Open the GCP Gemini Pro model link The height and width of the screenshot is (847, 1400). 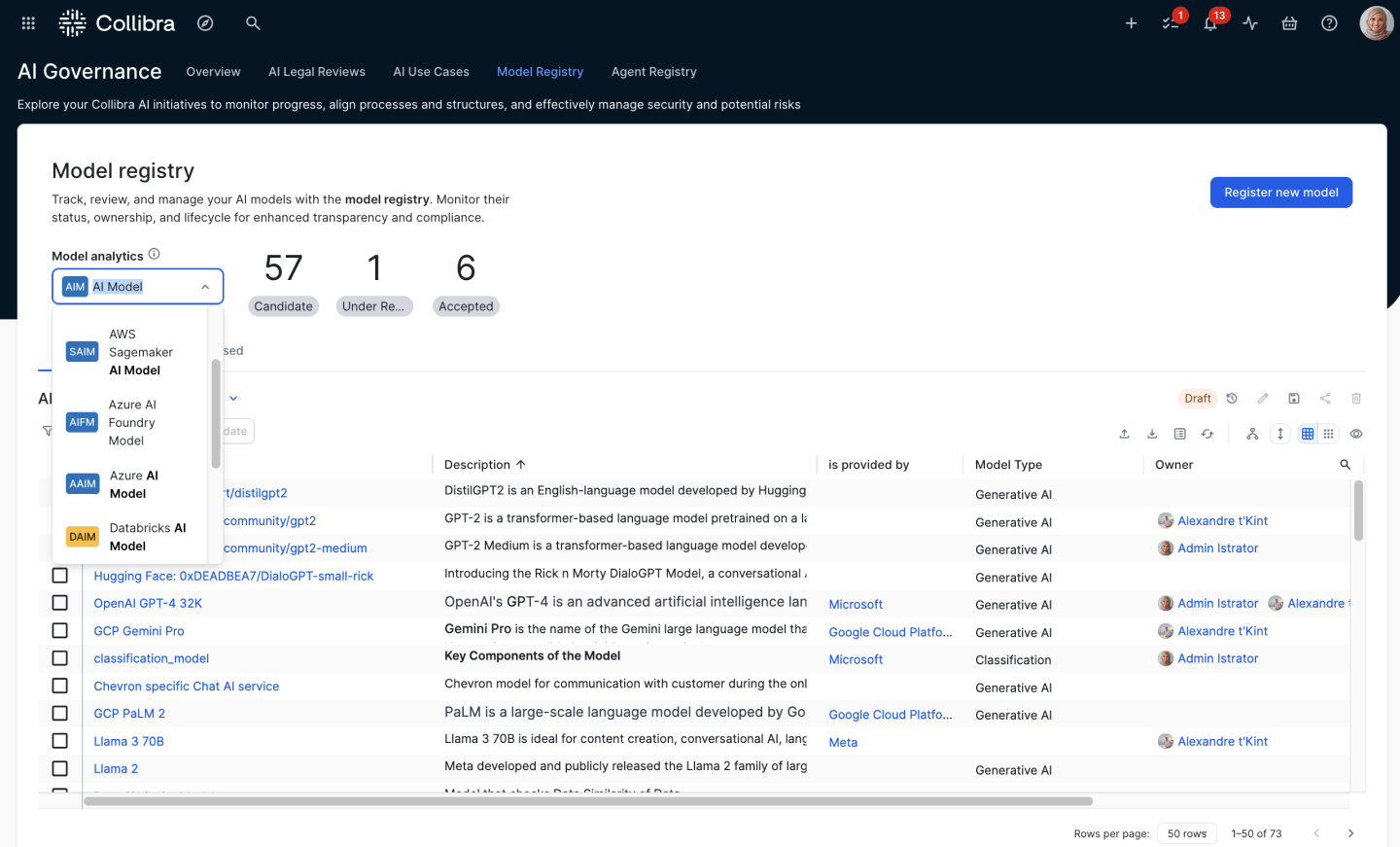(139, 631)
